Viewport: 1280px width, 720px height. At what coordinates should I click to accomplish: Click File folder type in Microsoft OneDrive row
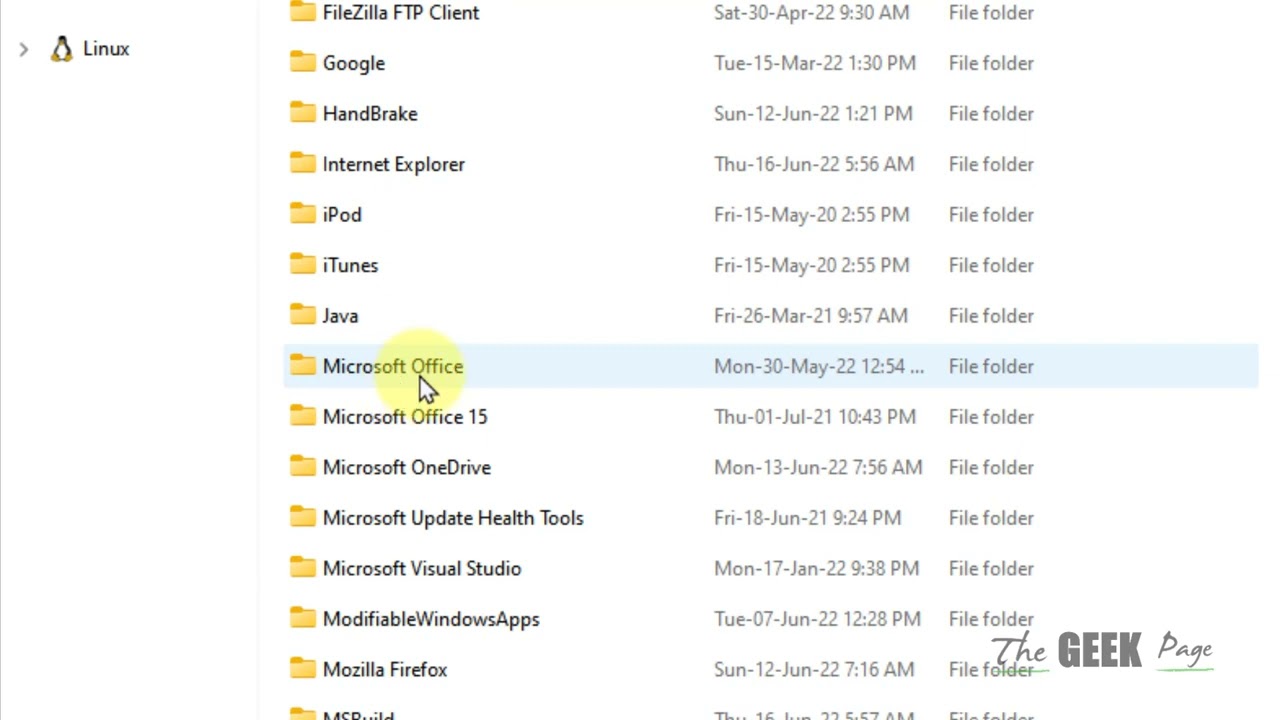click(x=991, y=467)
